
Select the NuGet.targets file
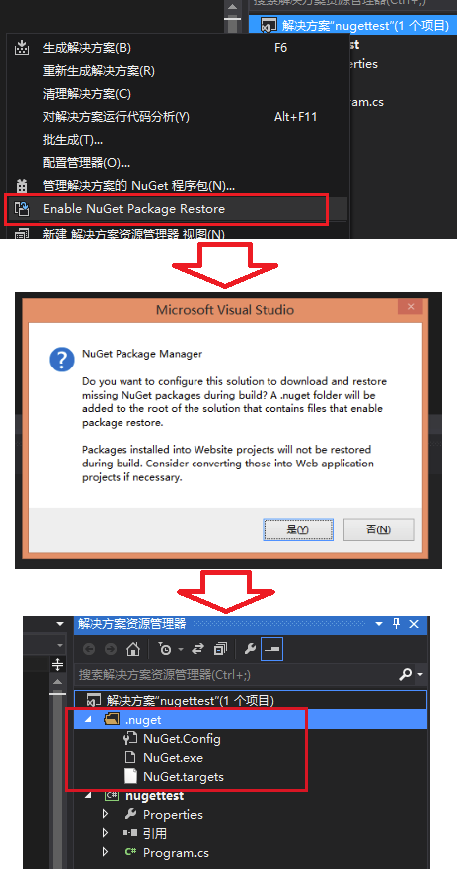point(183,777)
